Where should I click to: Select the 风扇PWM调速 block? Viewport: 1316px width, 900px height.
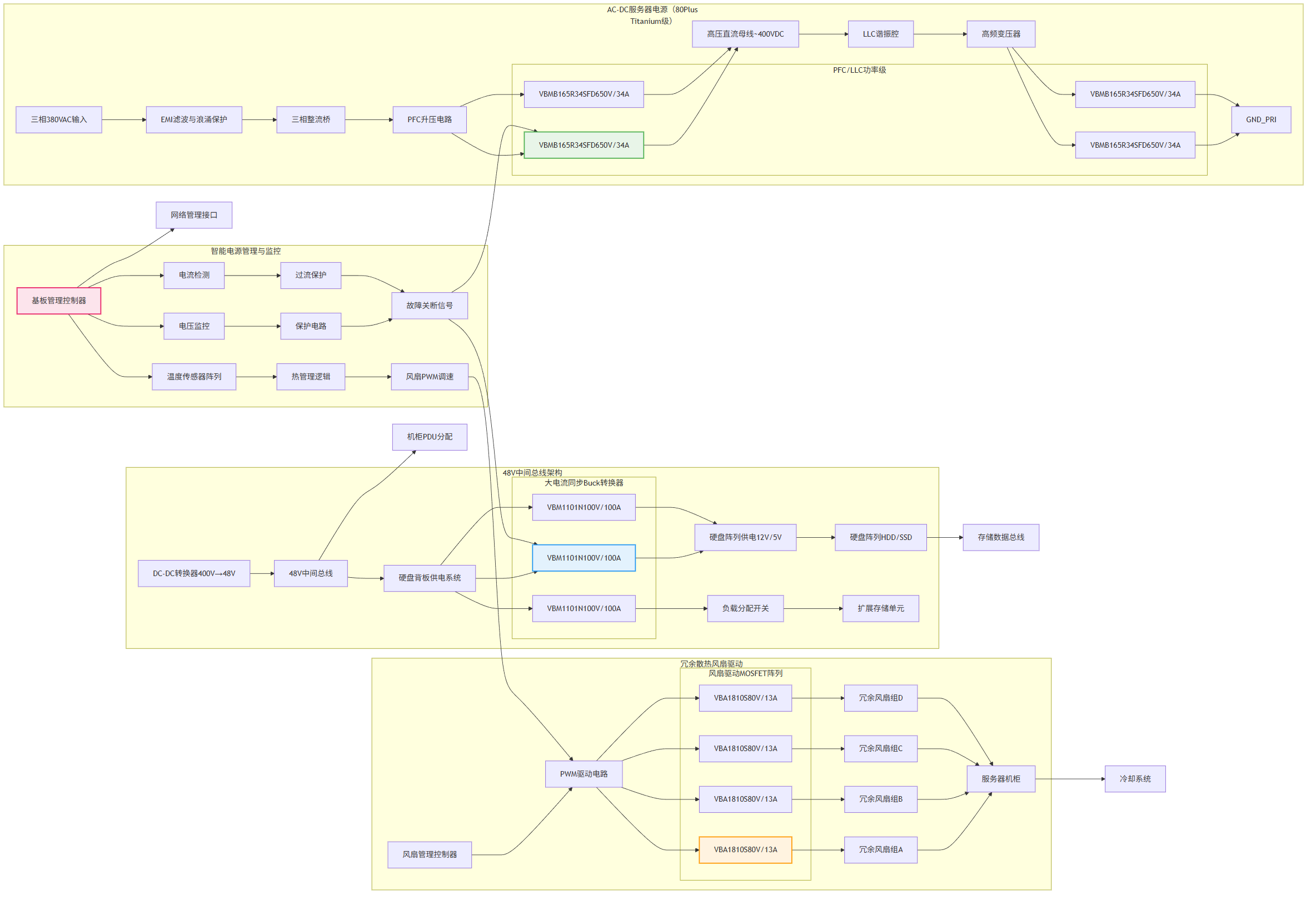[x=431, y=378]
